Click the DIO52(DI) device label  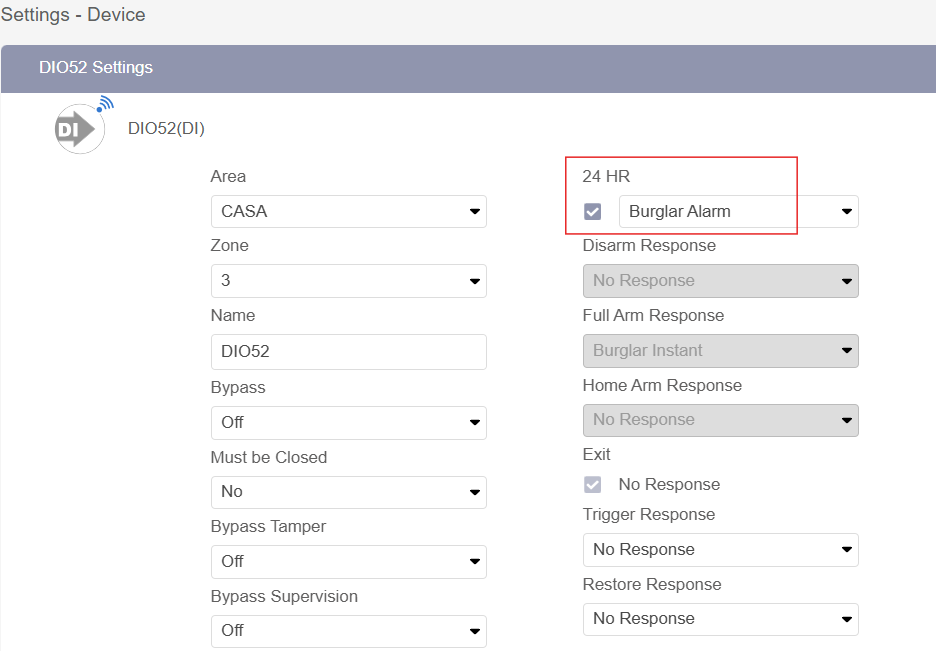[166, 128]
